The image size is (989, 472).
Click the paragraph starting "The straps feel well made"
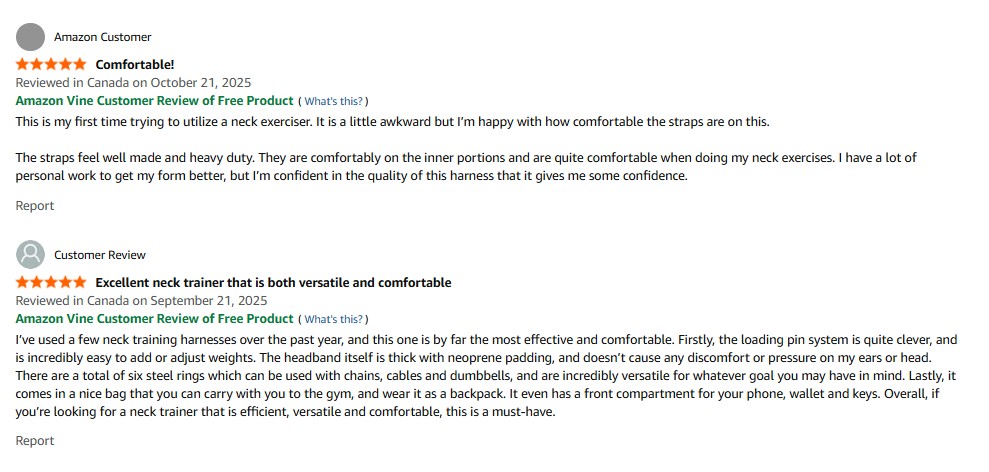(x=466, y=167)
